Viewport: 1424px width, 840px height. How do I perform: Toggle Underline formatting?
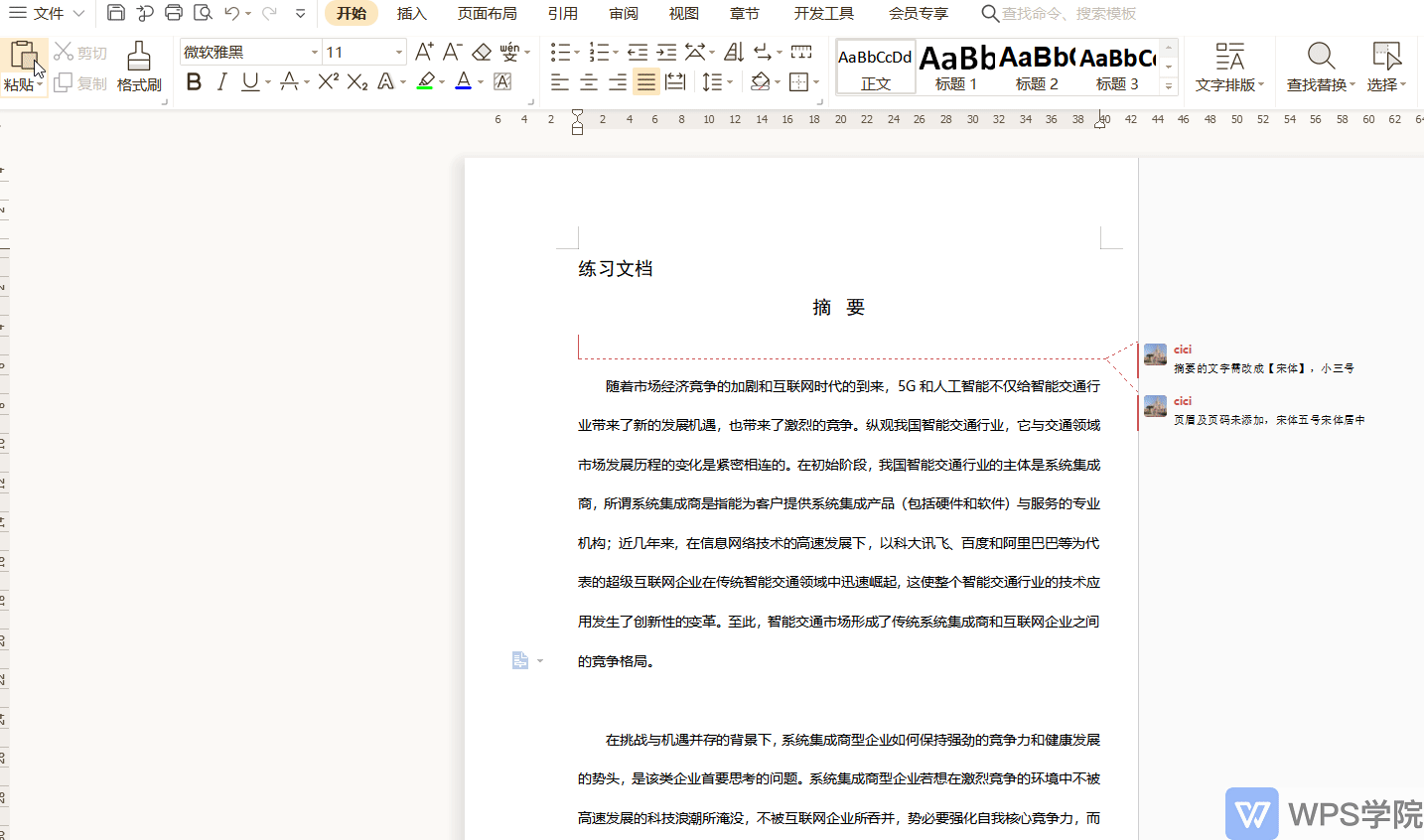pos(250,81)
